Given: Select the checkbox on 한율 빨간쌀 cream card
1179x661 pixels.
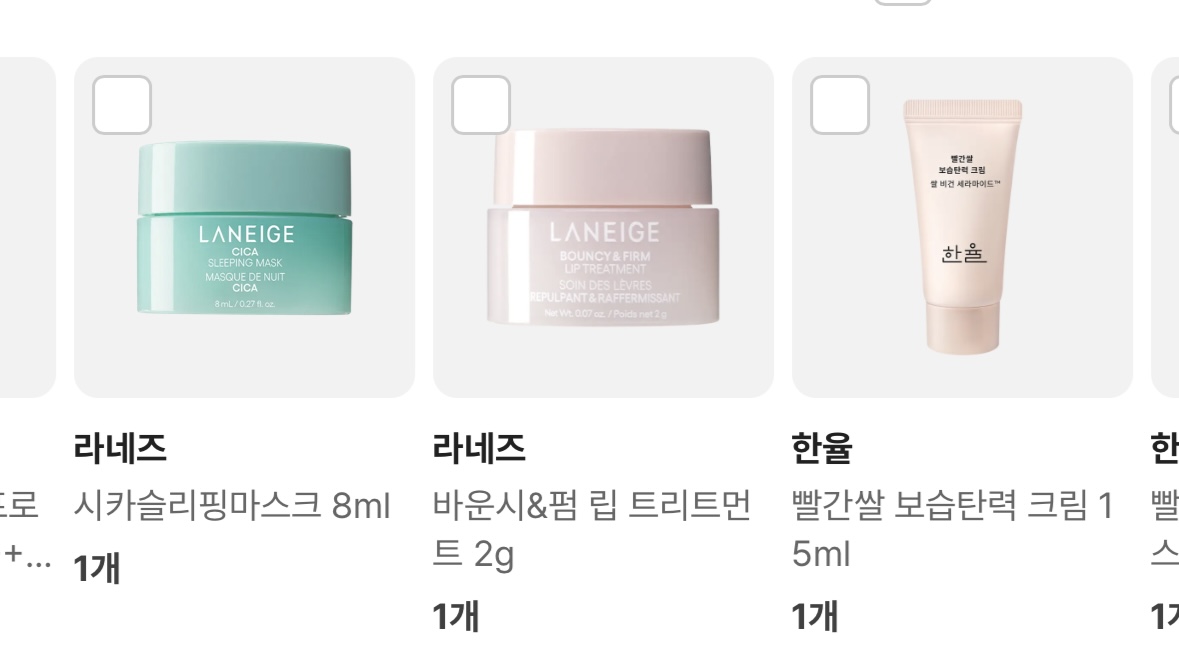Looking at the screenshot, I should pos(840,105).
